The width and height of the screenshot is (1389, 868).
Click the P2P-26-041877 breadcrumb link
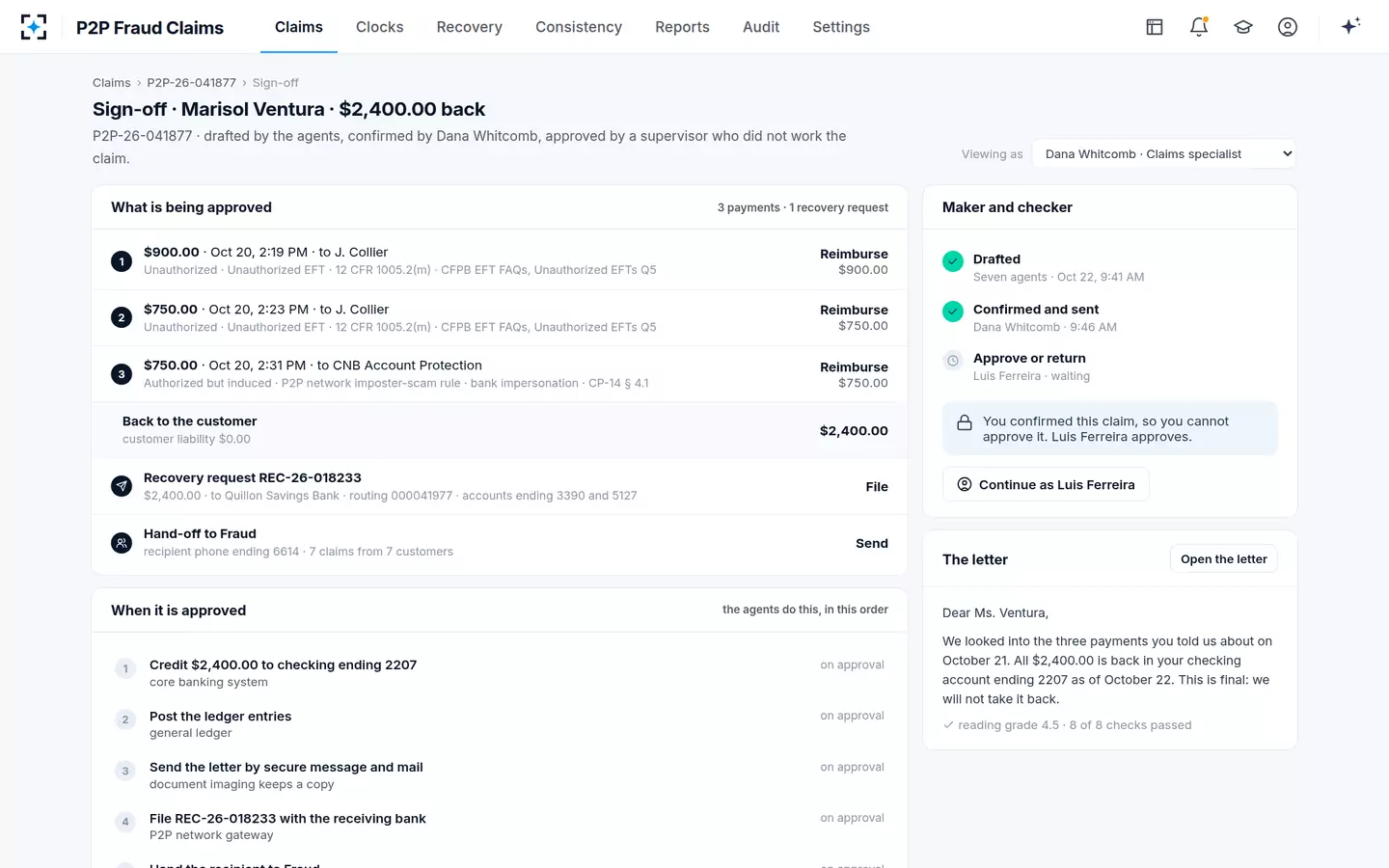tap(191, 83)
